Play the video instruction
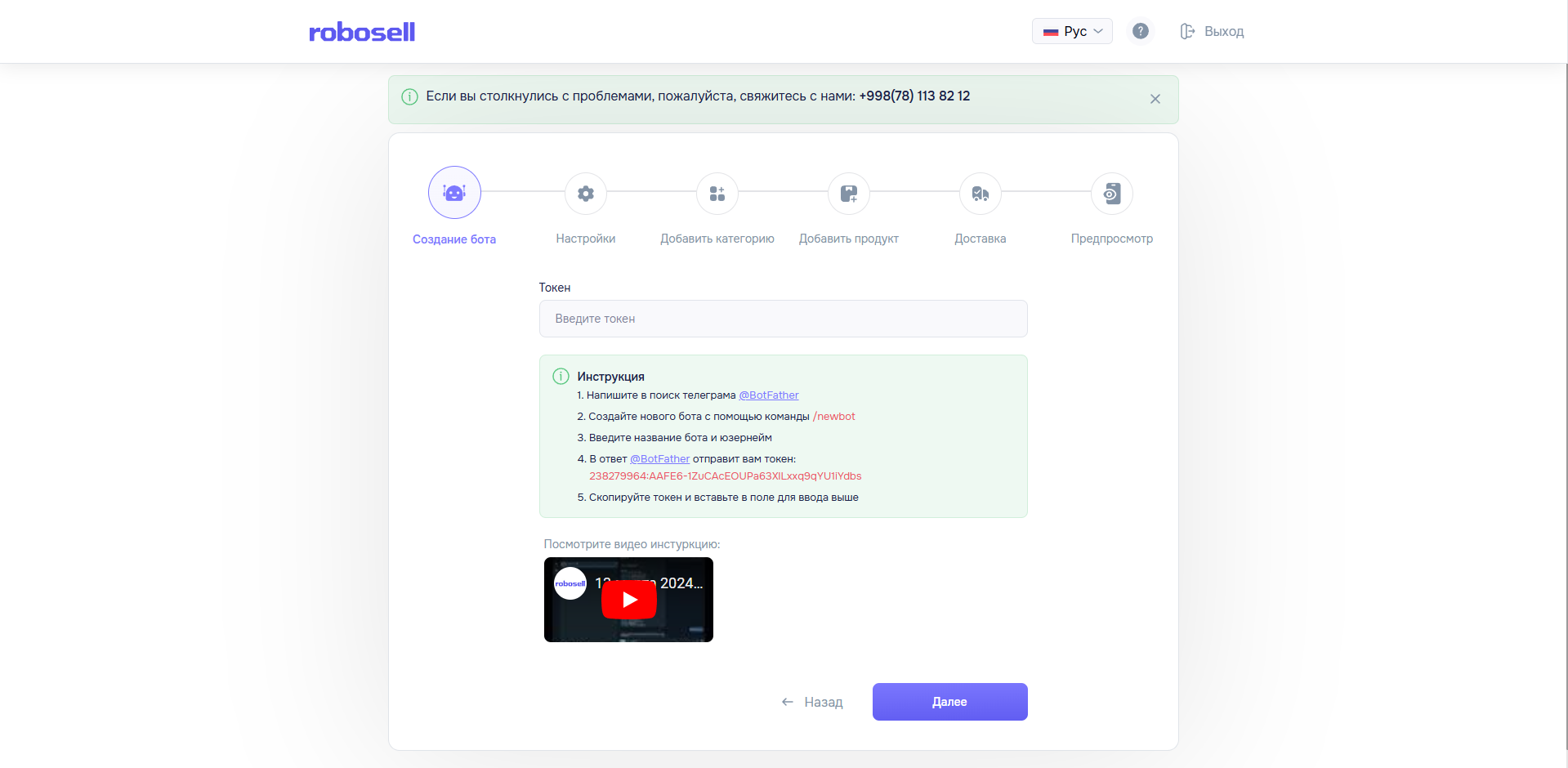Screen dimensions: 1568x768 tap(629, 600)
